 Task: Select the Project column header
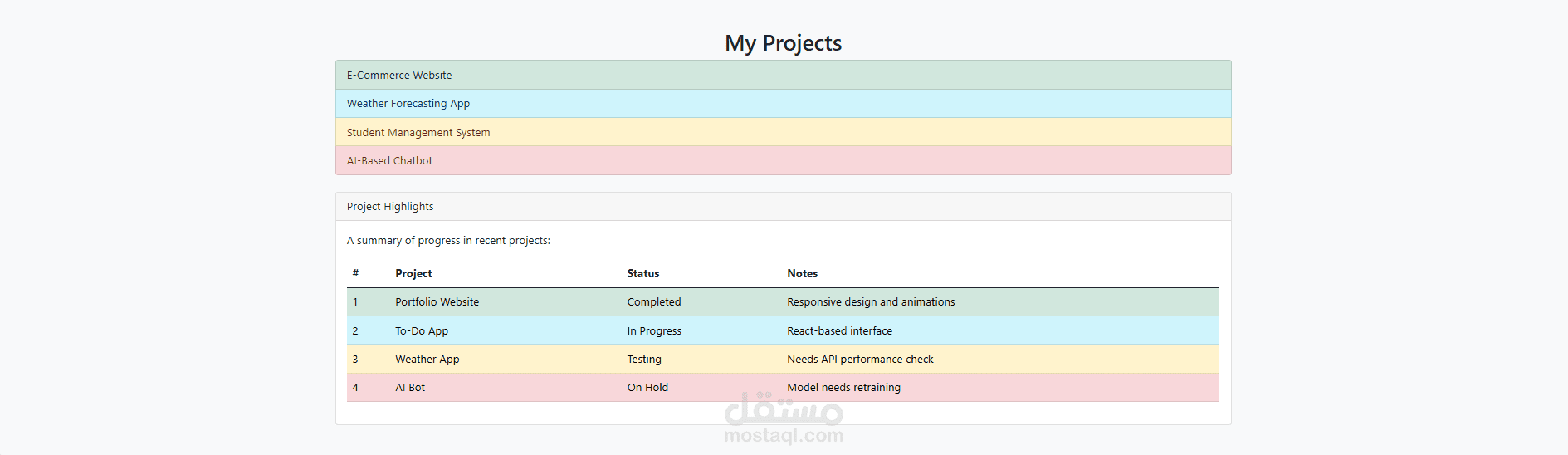[413, 273]
